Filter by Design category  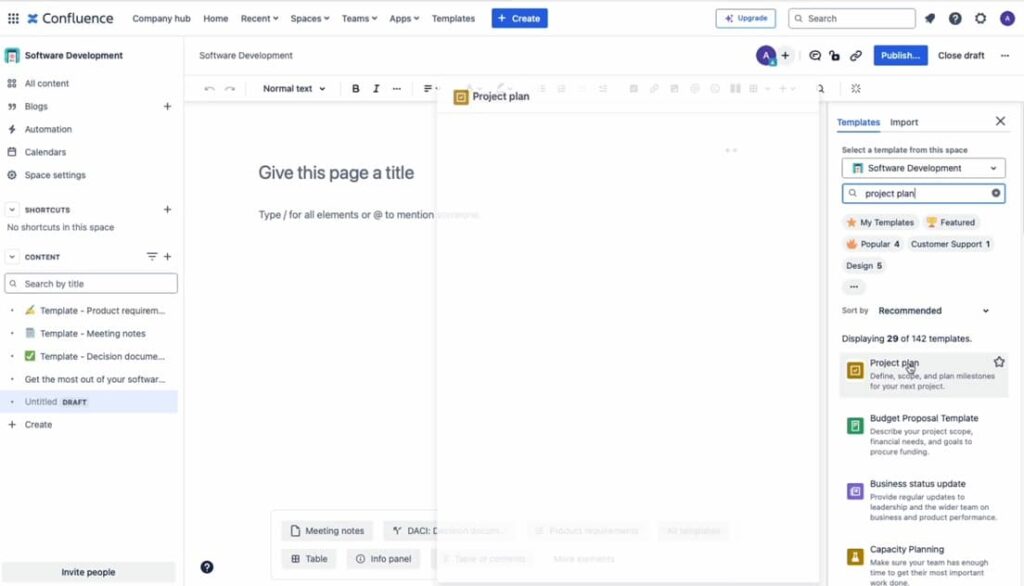click(x=864, y=266)
